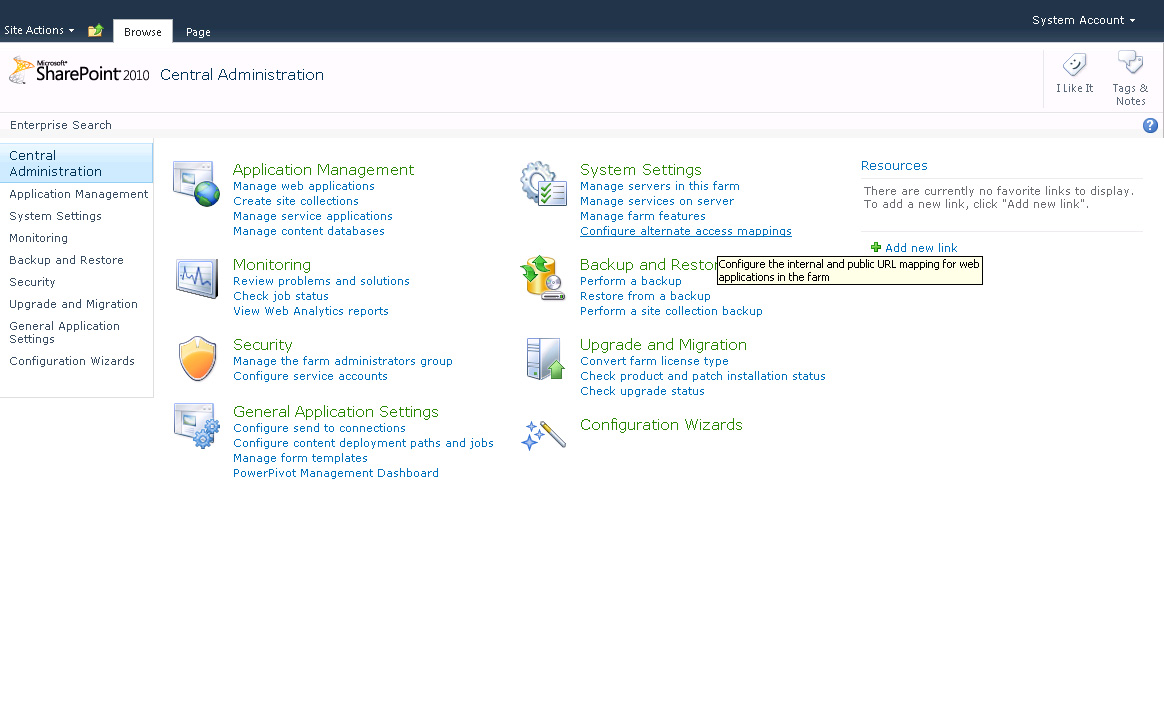
Task: Click the Configuration Wizards wand icon
Action: 543,436
